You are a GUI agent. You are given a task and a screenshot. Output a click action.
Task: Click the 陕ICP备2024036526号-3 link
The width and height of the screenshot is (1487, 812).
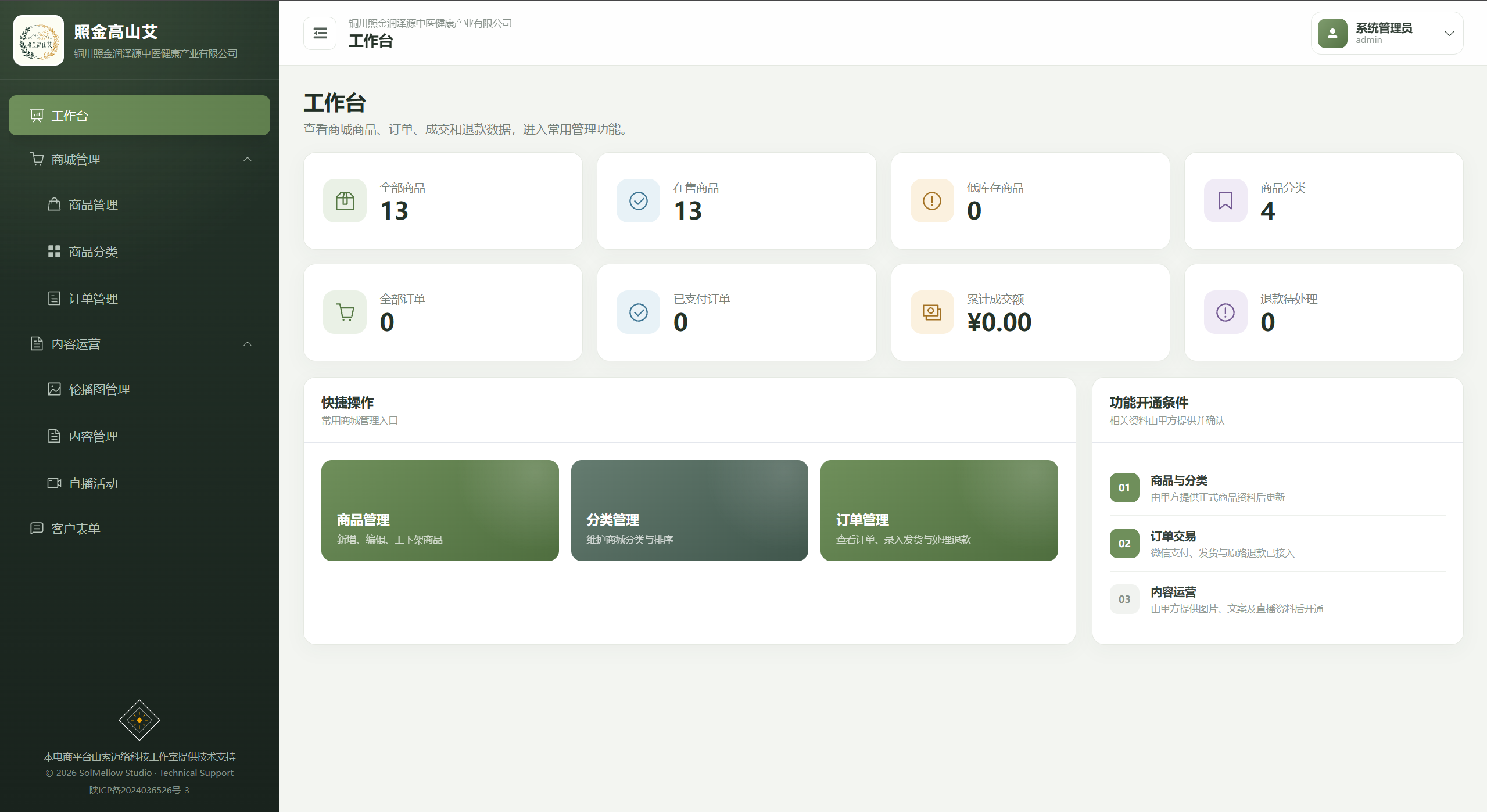pos(139,790)
